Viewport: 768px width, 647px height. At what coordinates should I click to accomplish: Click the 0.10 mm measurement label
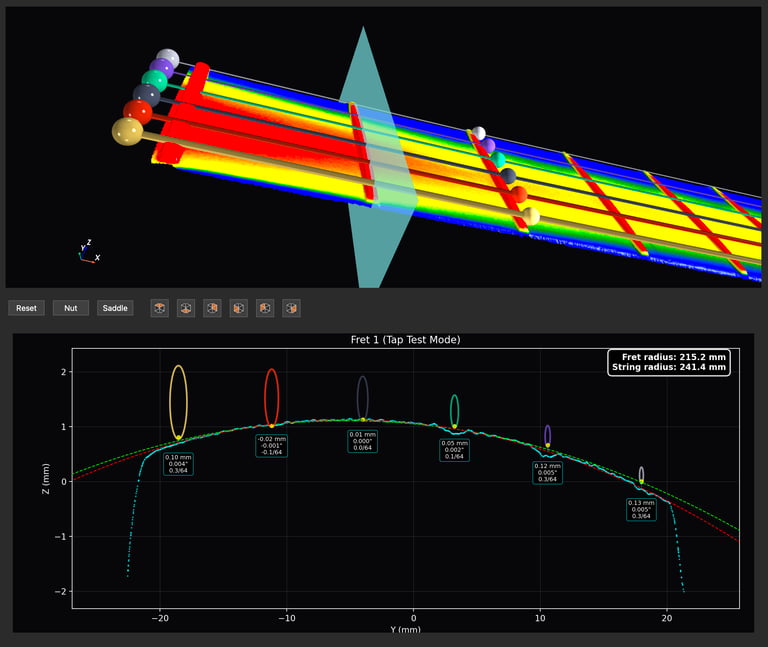(x=178, y=464)
